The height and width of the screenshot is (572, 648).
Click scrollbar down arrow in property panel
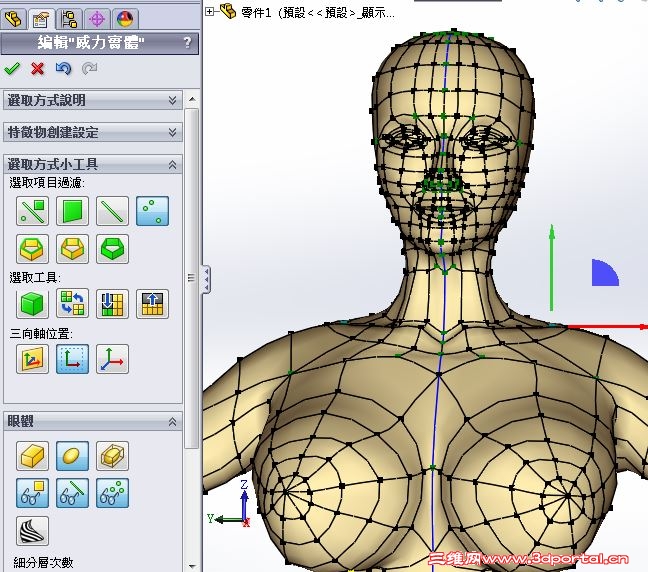[192, 565]
